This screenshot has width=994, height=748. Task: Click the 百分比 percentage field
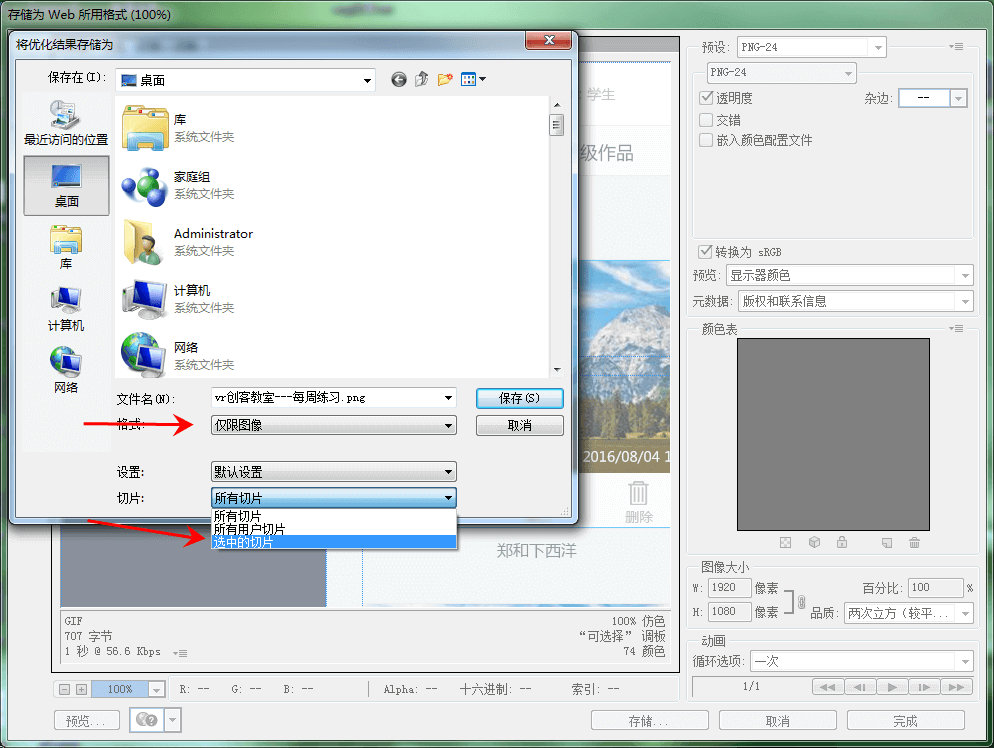click(936, 588)
